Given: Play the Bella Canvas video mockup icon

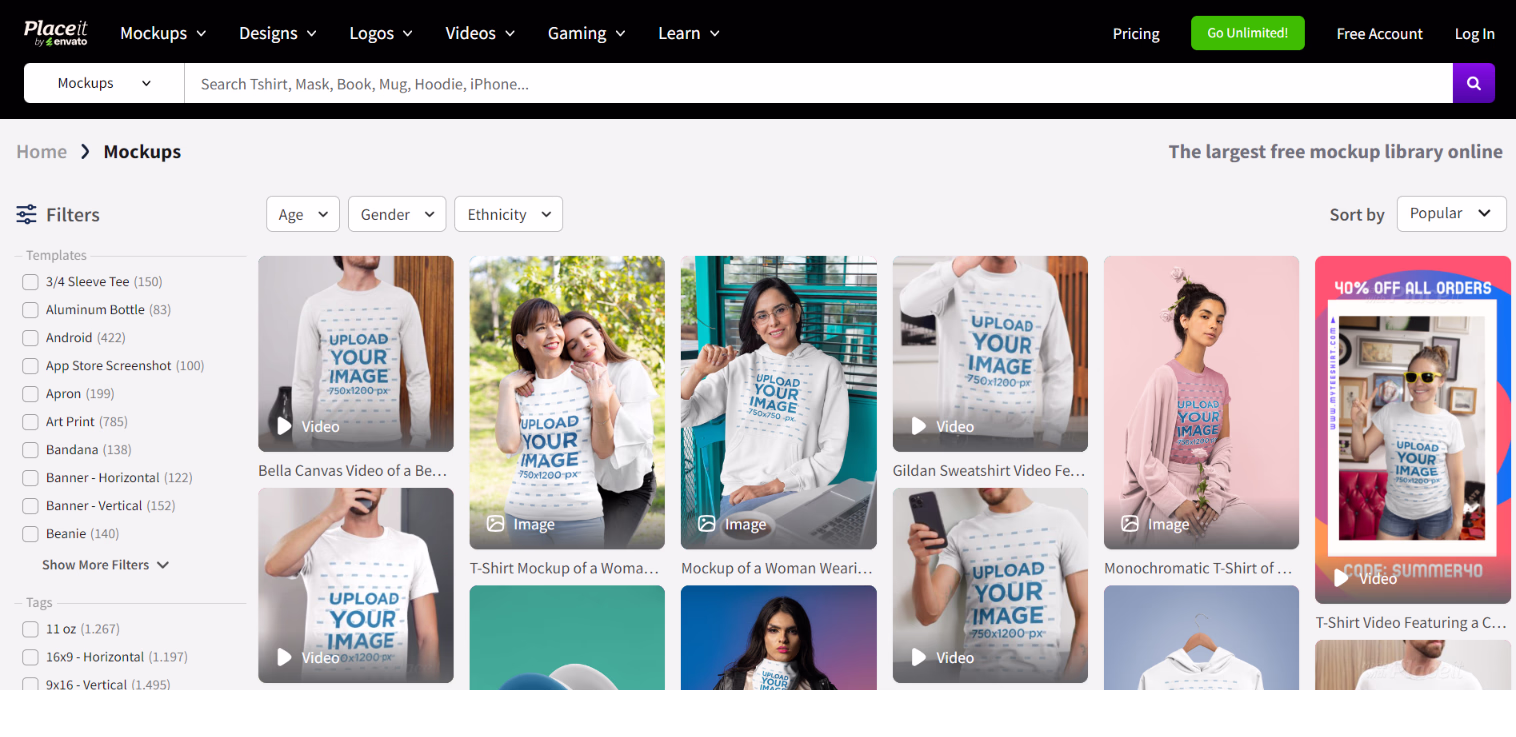Looking at the screenshot, I should click(285, 426).
